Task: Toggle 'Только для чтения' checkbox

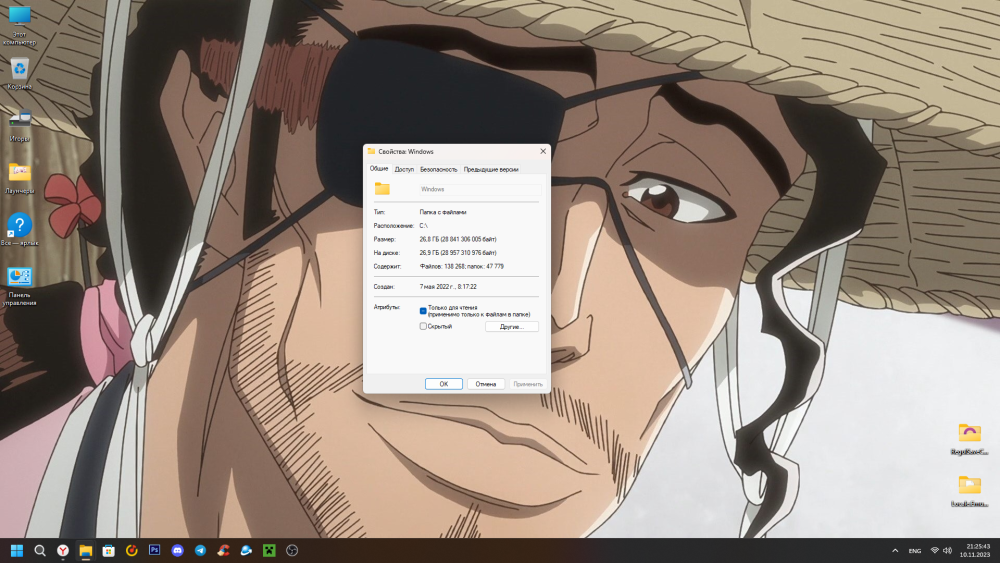Action: (423, 311)
